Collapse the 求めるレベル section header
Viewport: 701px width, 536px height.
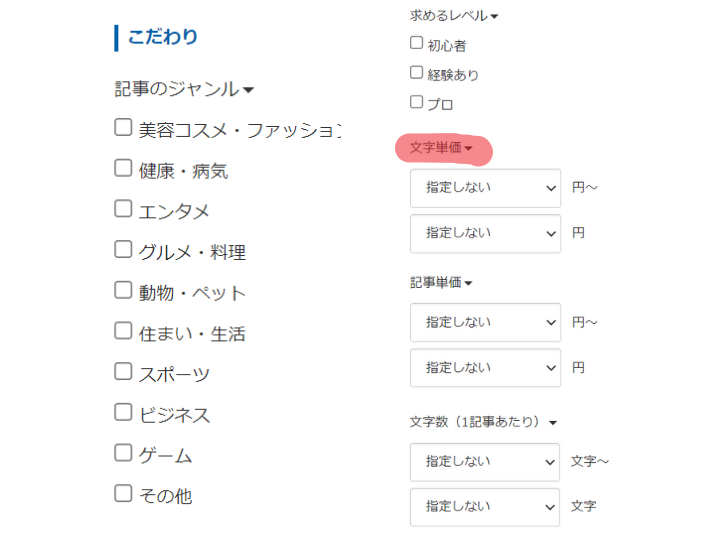(454, 16)
